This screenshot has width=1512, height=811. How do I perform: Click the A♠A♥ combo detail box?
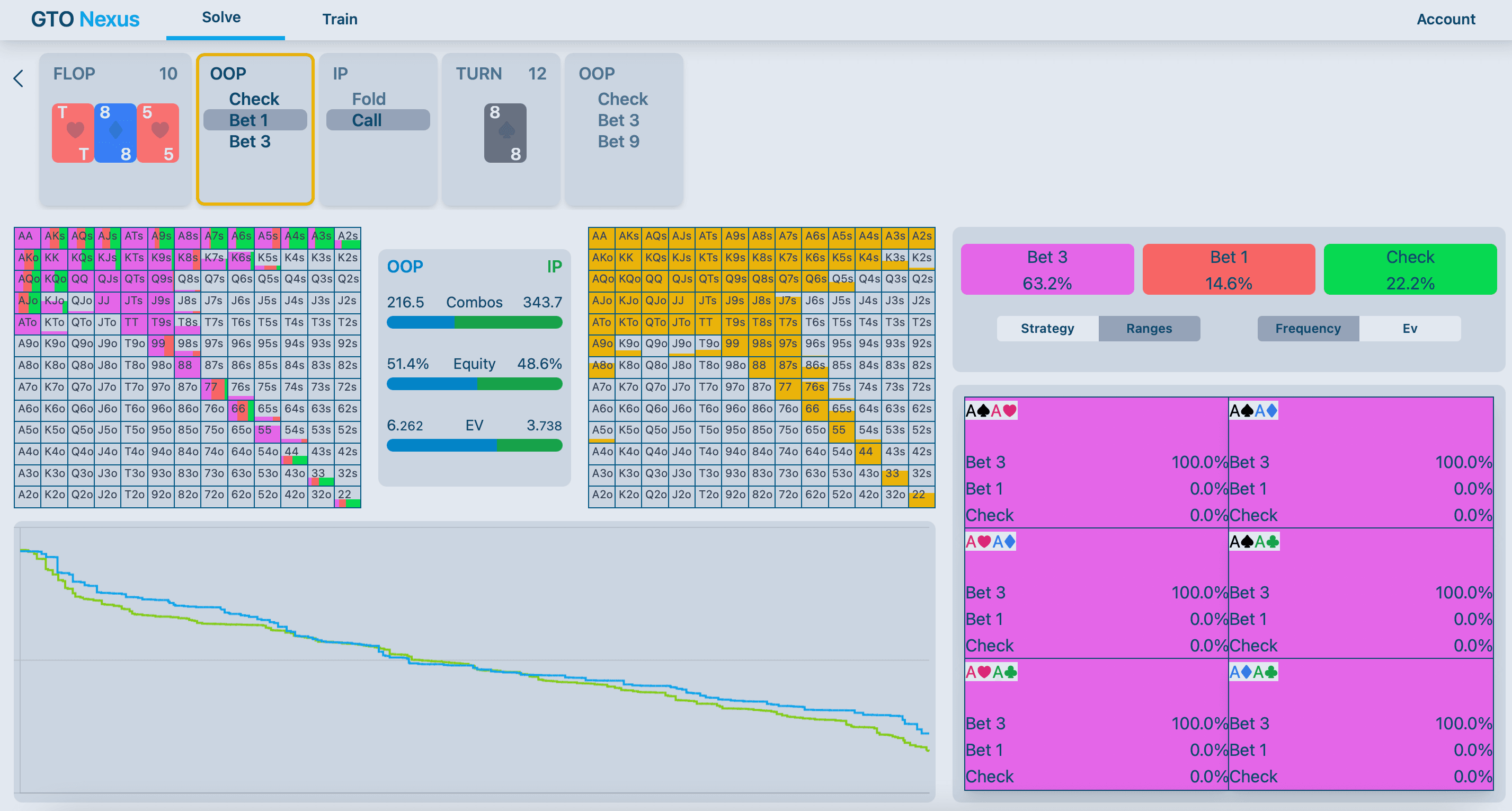(x=1096, y=462)
